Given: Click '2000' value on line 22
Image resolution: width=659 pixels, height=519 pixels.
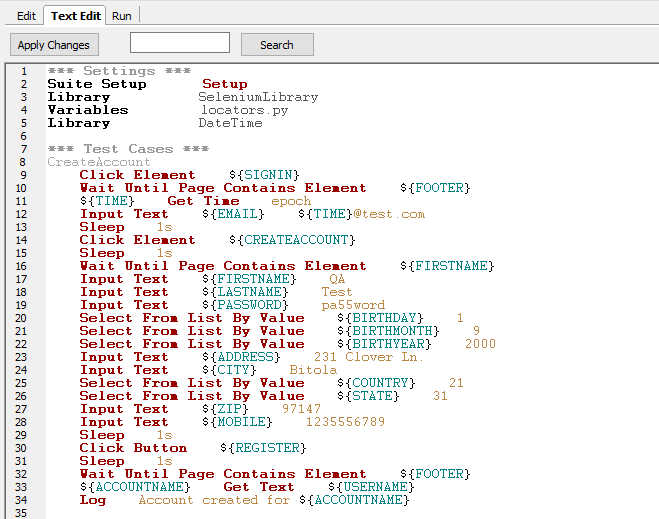Looking at the screenshot, I should (x=480, y=344).
